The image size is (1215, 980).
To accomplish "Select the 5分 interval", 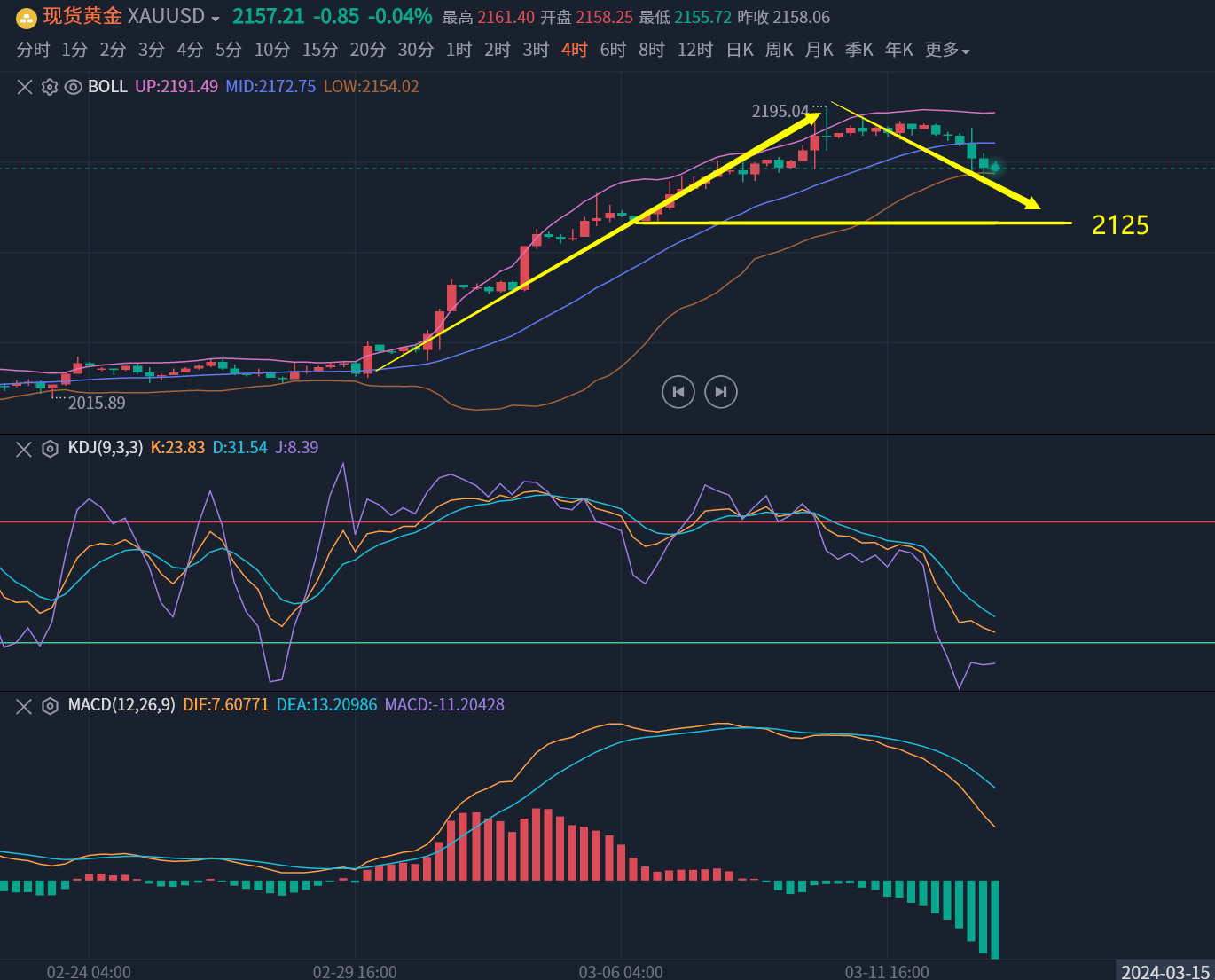I will pyautogui.click(x=229, y=50).
